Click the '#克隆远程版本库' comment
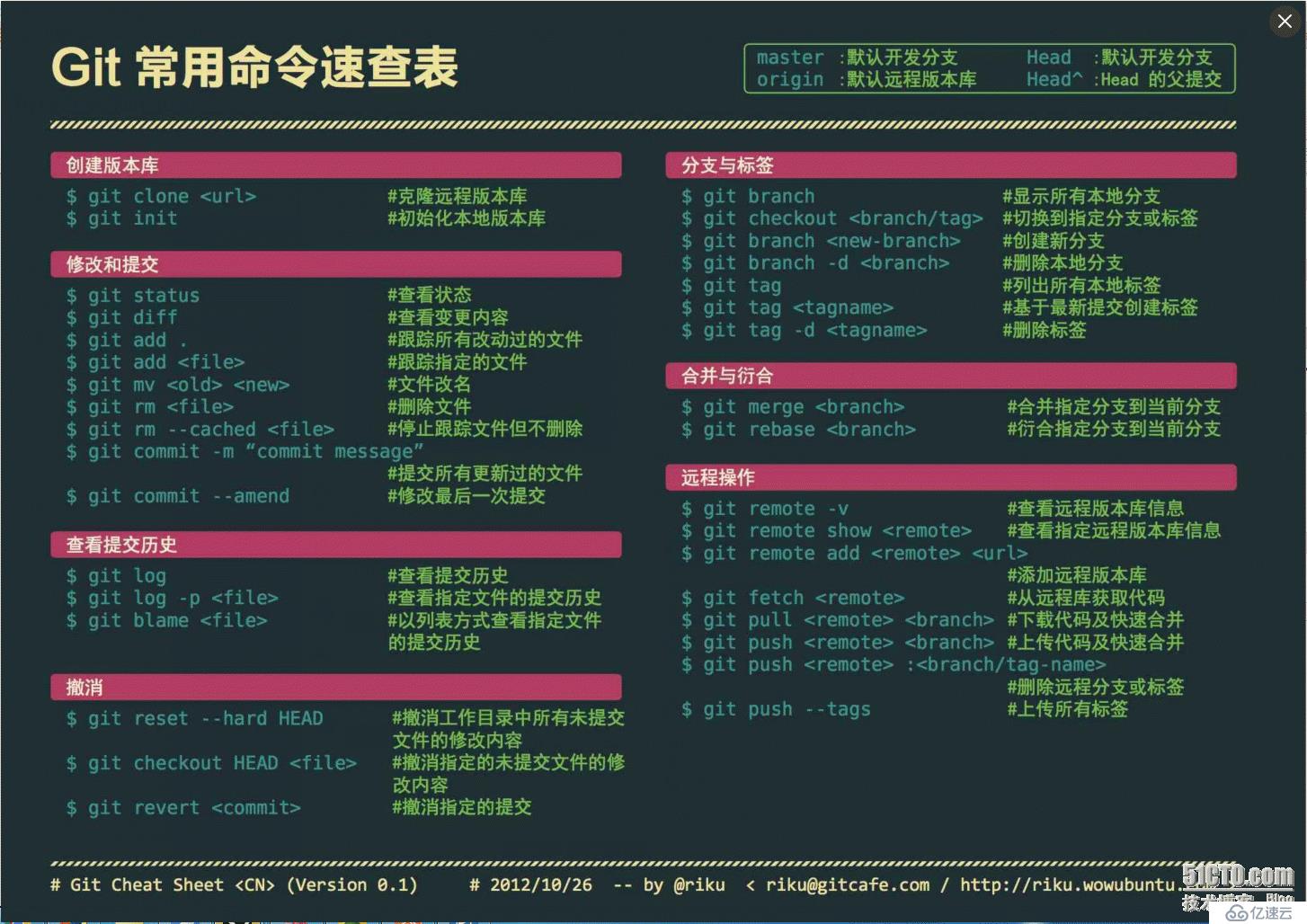1307x924 pixels. 458,196
